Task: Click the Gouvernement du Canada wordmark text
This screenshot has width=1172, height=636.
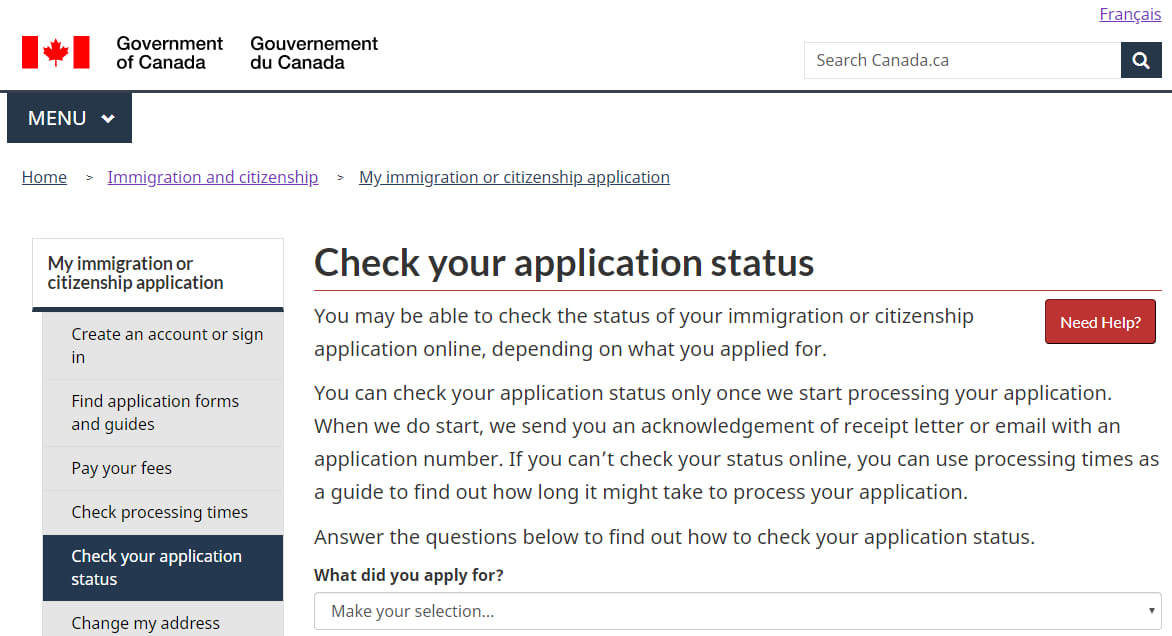Action: 314,53
